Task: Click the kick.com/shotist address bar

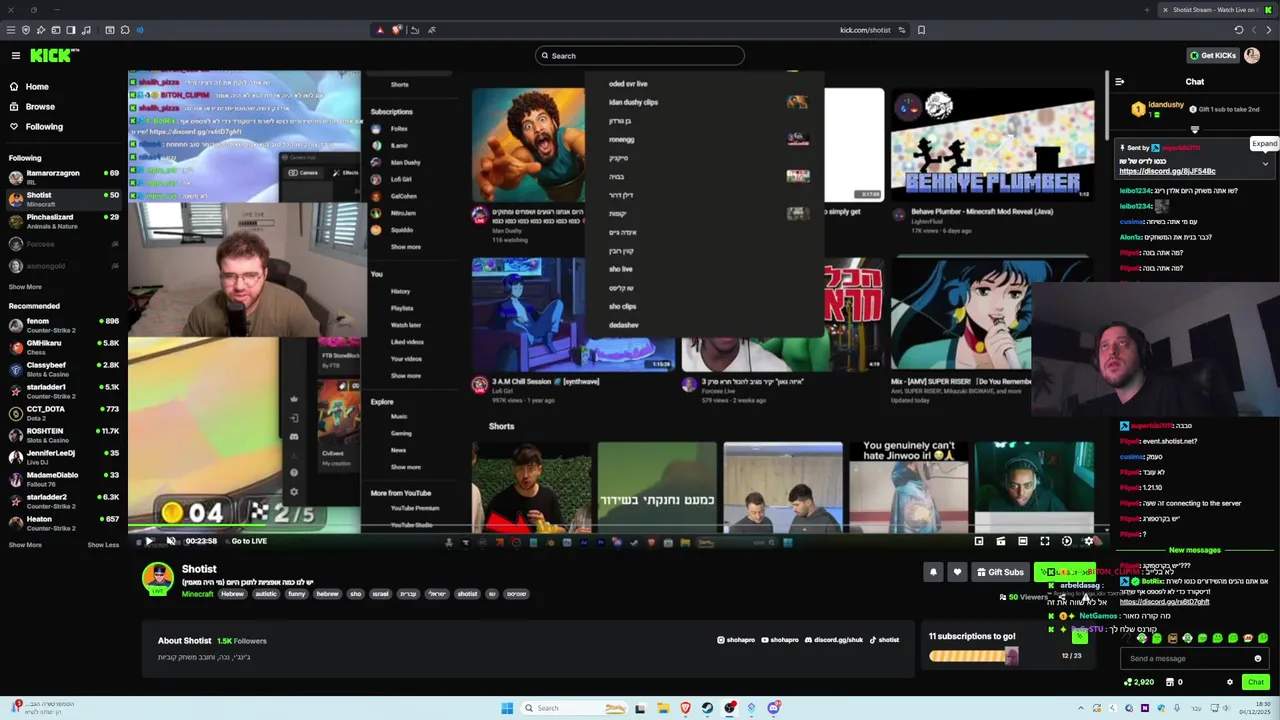Action: pos(865,30)
